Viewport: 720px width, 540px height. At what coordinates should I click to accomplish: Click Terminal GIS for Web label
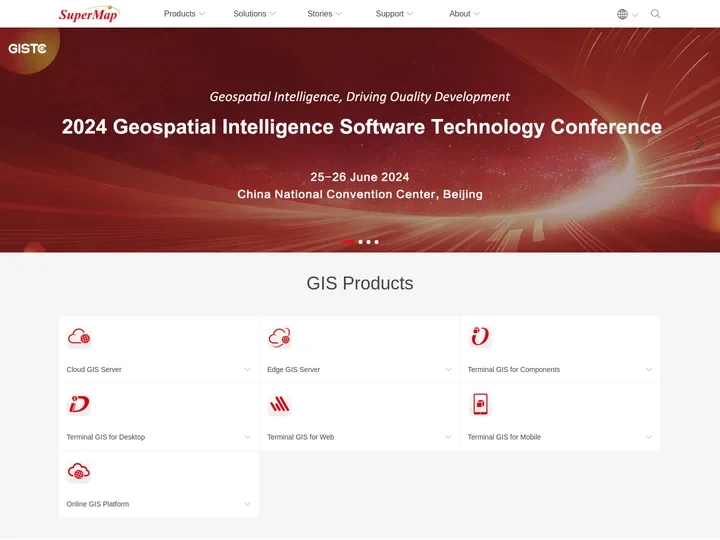coord(300,437)
